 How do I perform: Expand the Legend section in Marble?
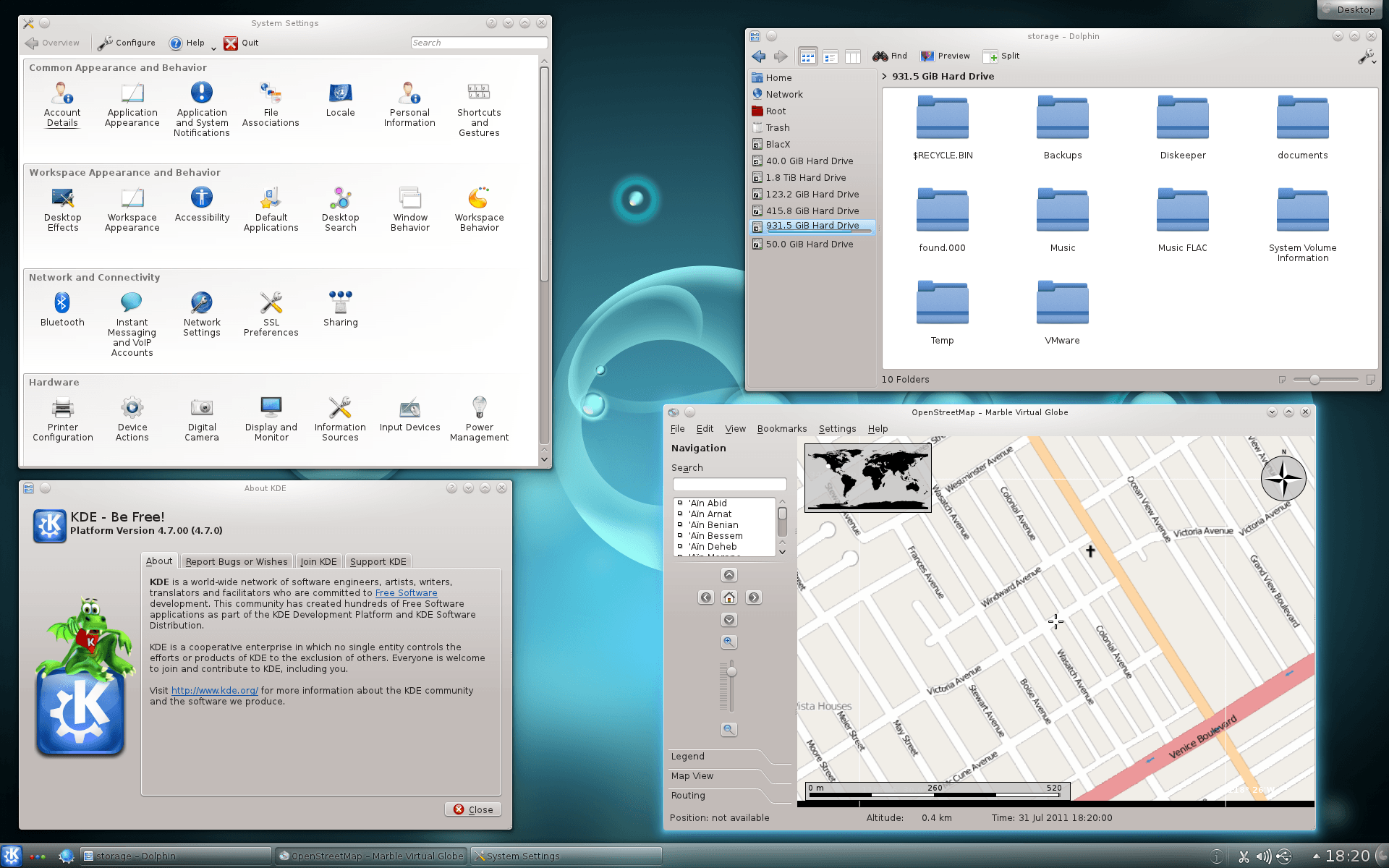tap(730, 757)
